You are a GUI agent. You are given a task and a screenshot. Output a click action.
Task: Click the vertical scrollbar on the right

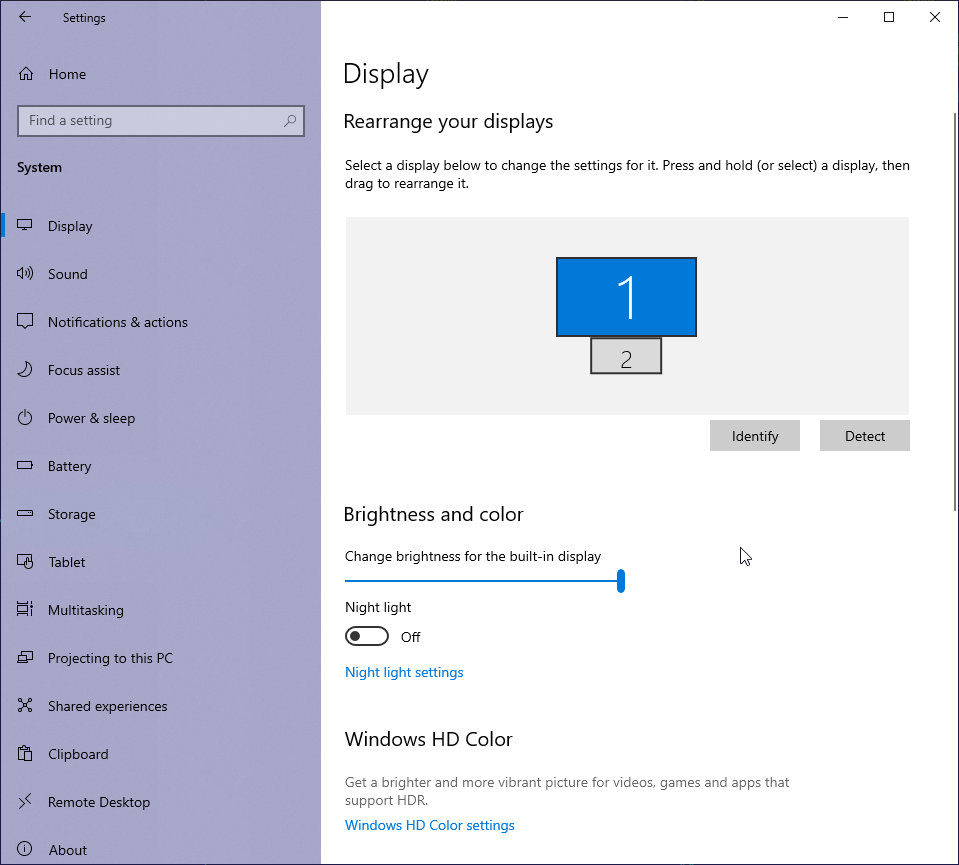pyautogui.click(x=955, y=312)
